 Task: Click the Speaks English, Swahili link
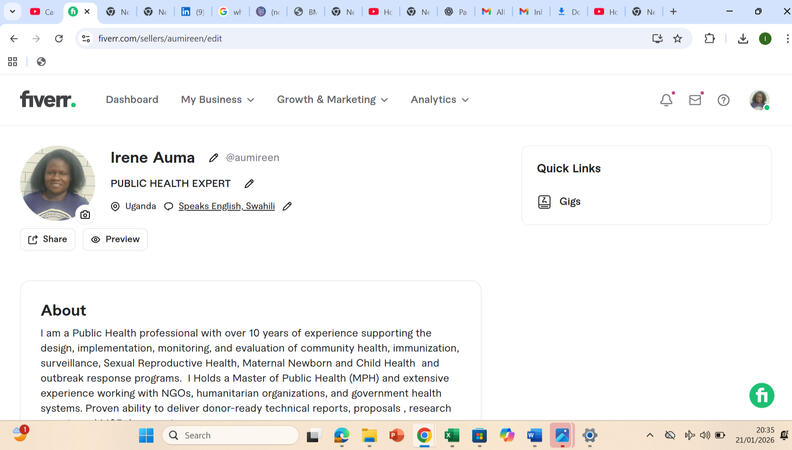[x=226, y=206]
